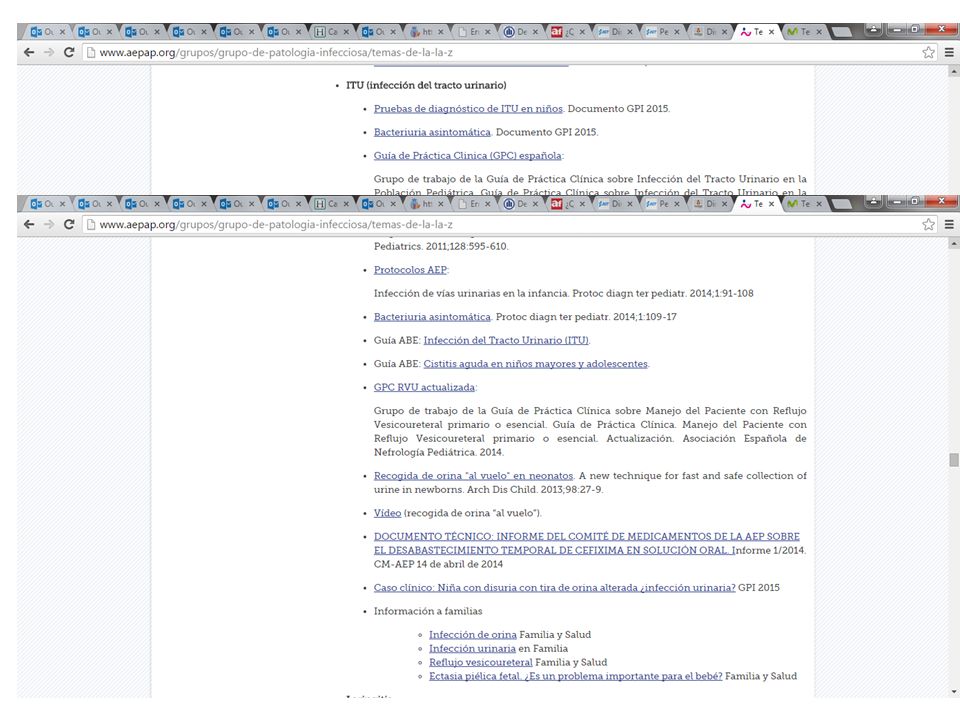Select the pink-icon "Te" tab in the upper window

point(756,32)
